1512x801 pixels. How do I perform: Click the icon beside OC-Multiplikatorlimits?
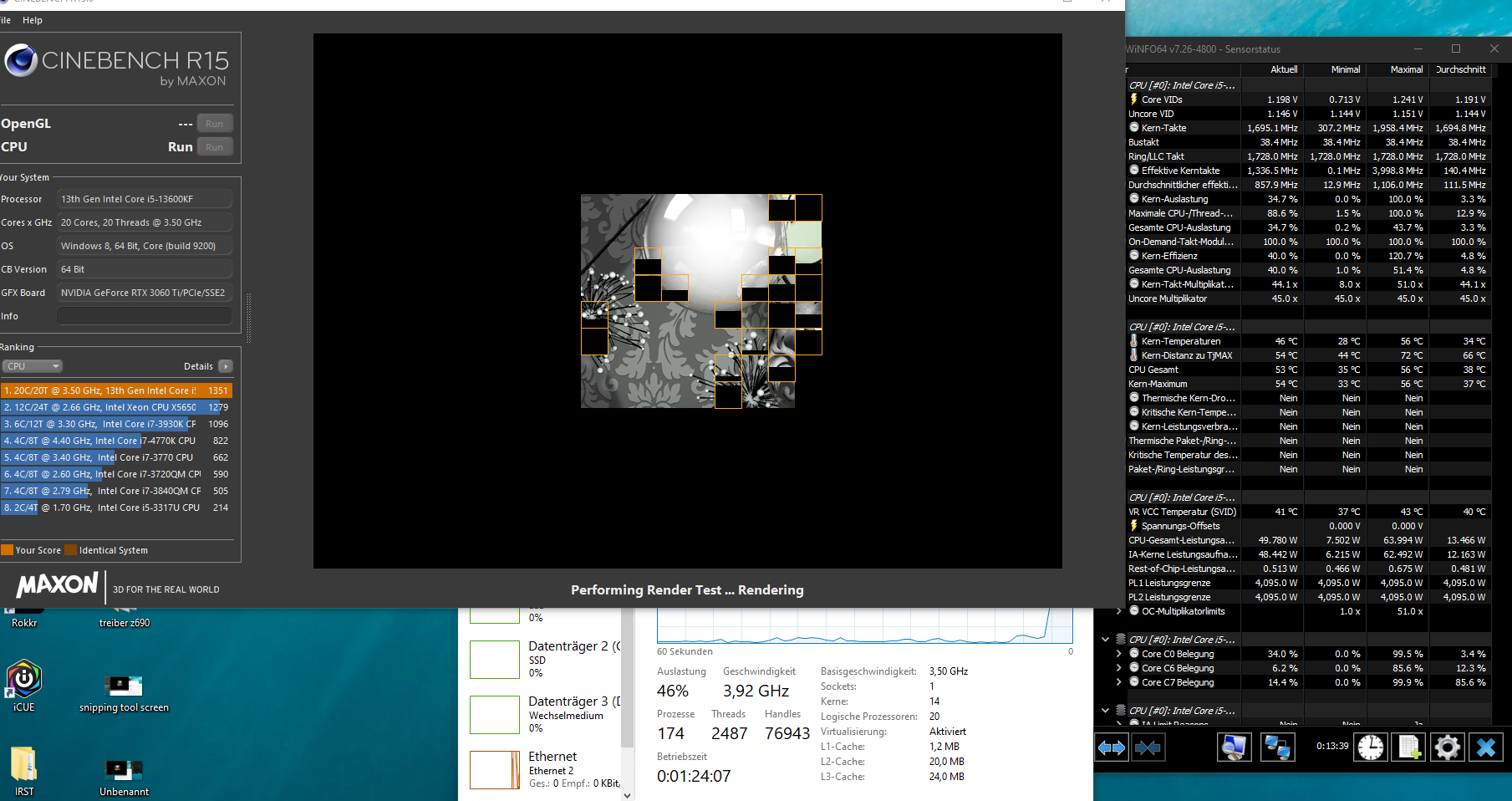(x=1134, y=611)
